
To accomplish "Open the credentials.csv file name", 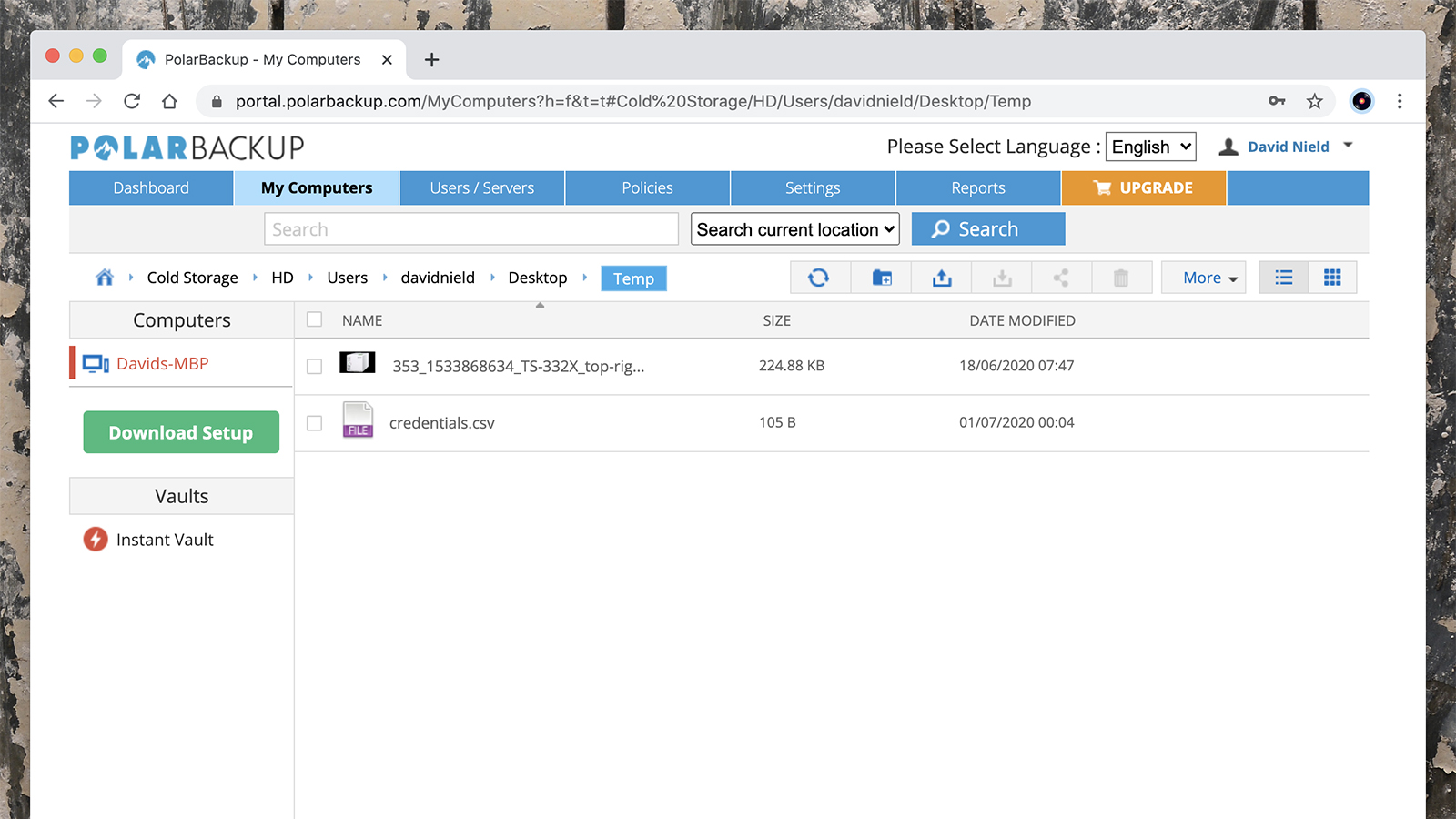I will tap(442, 423).
